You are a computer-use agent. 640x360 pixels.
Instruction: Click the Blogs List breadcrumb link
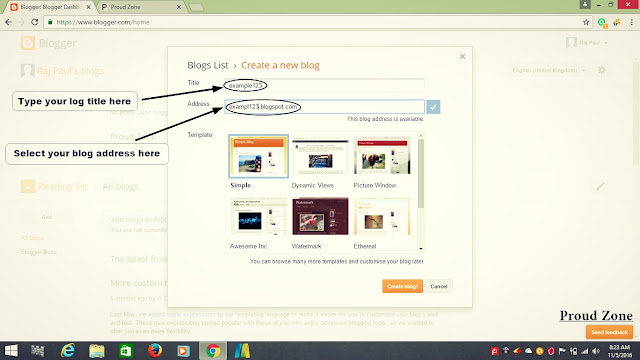(x=208, y=65)
